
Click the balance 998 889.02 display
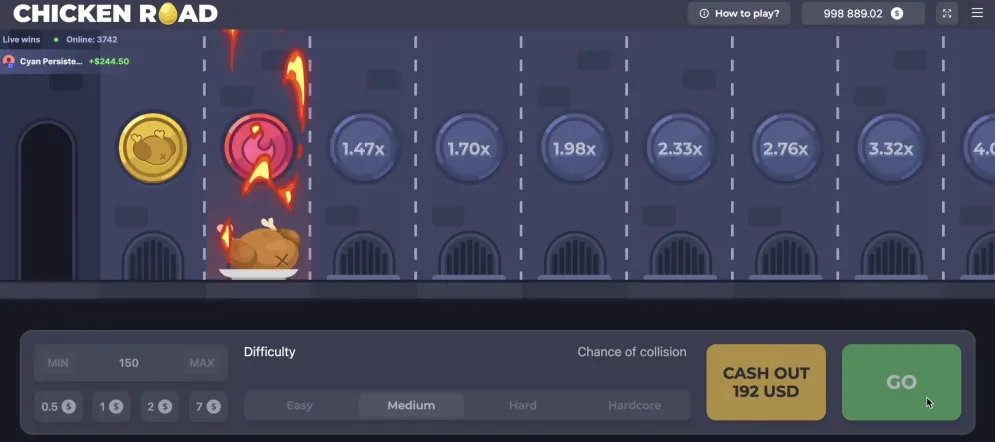[863, 13]
